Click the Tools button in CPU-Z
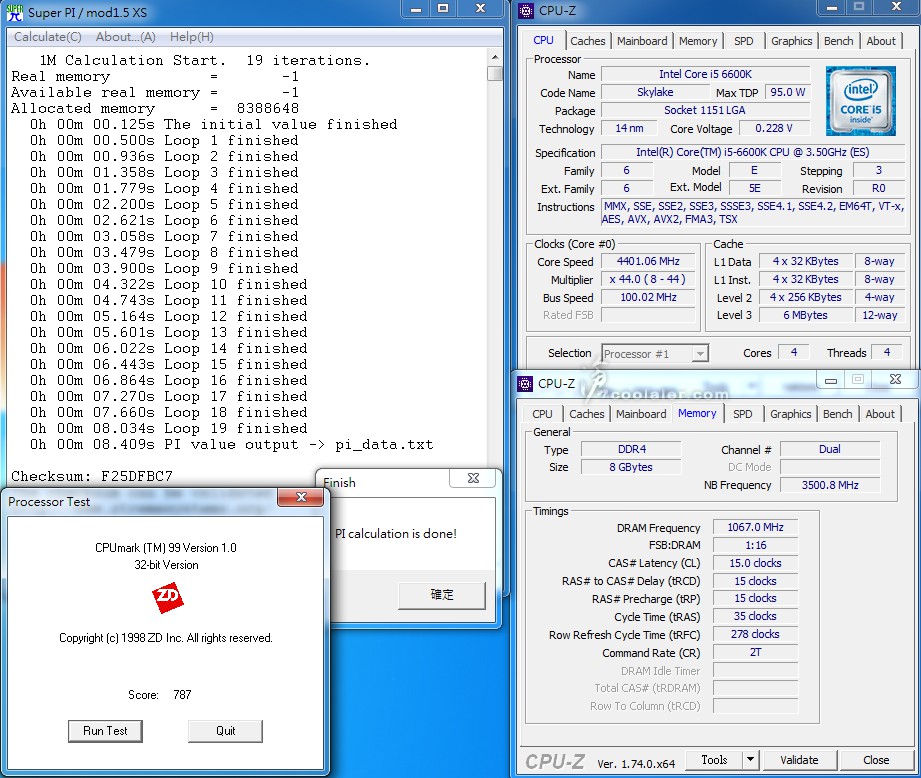Image resolution: width=921 pixels, height=778 pixels. (714, 760)
